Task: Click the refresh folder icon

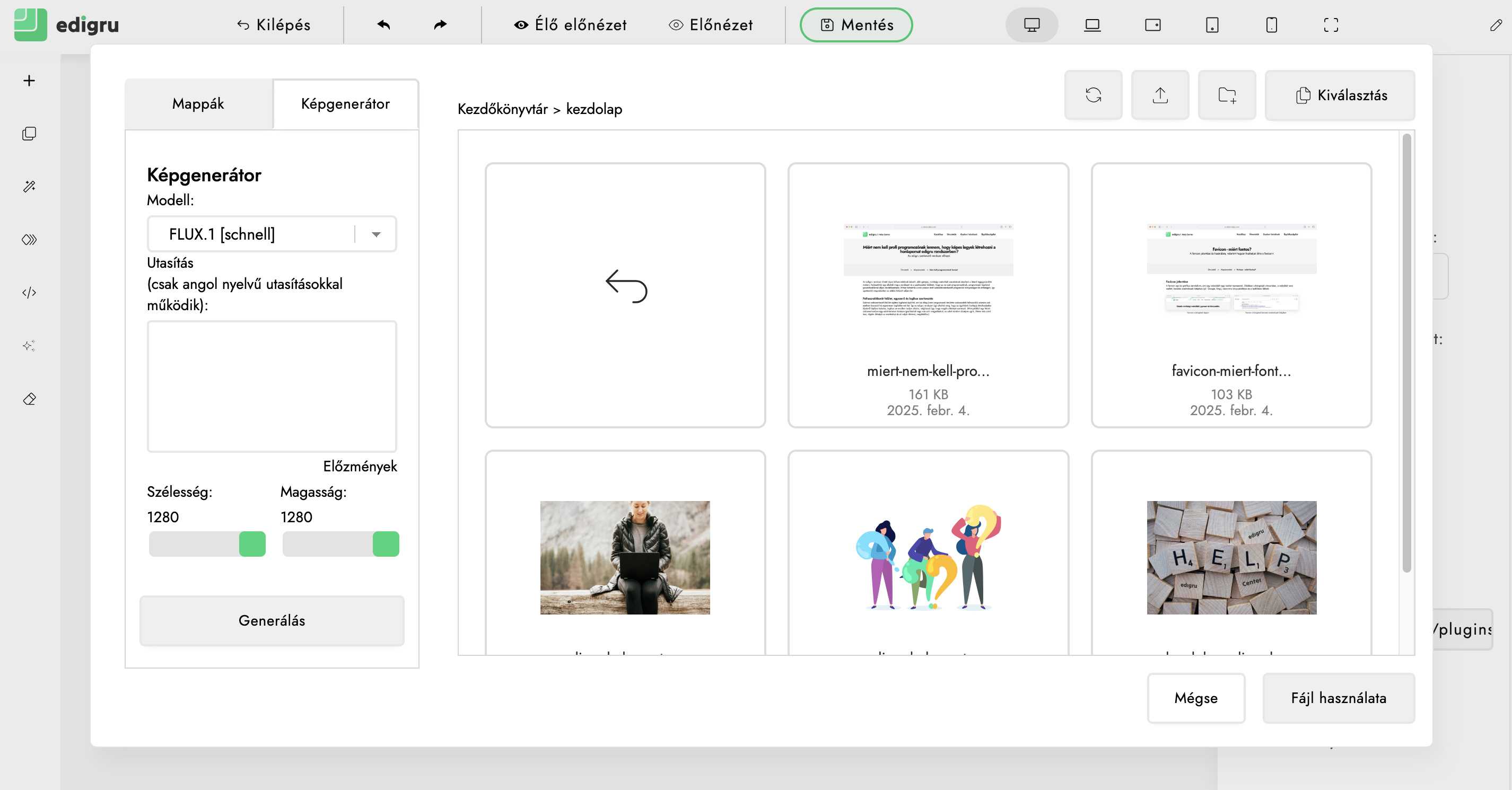Action: (1093, 95)
